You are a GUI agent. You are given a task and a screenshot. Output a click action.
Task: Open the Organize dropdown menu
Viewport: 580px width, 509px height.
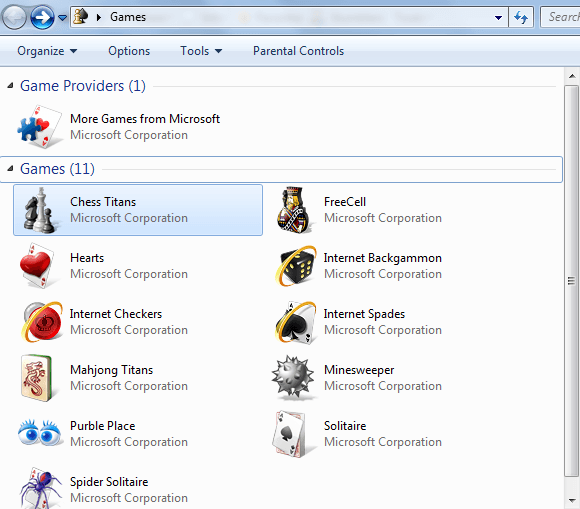click(x=47, y=51)
